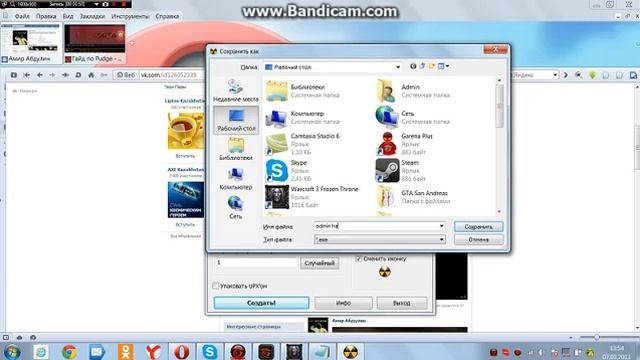Open the Инструменты menu
This screenshot has width=640, height=360.
tap(130, 16)
